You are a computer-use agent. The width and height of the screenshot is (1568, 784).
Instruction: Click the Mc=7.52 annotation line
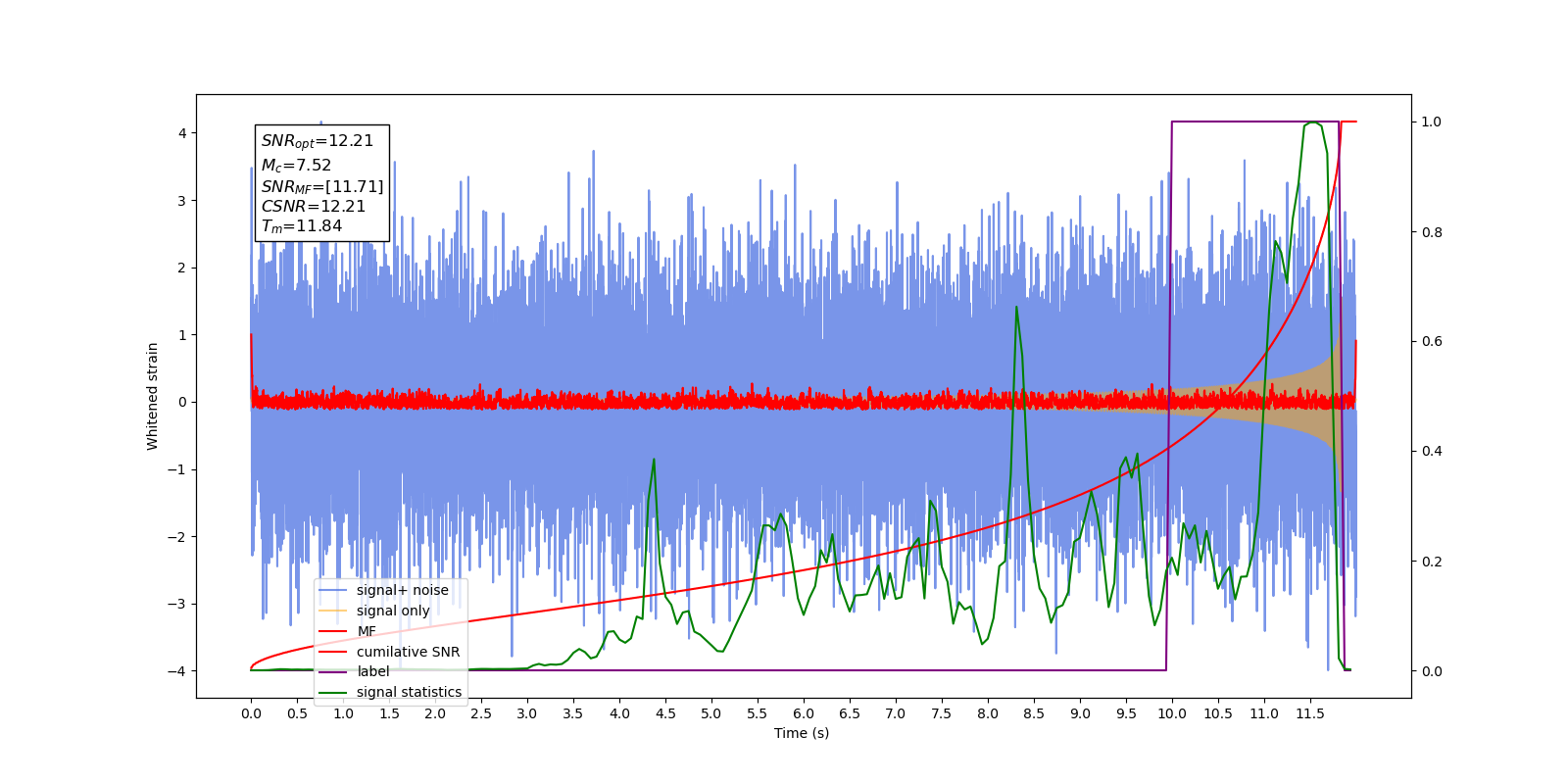click(296, 166)
